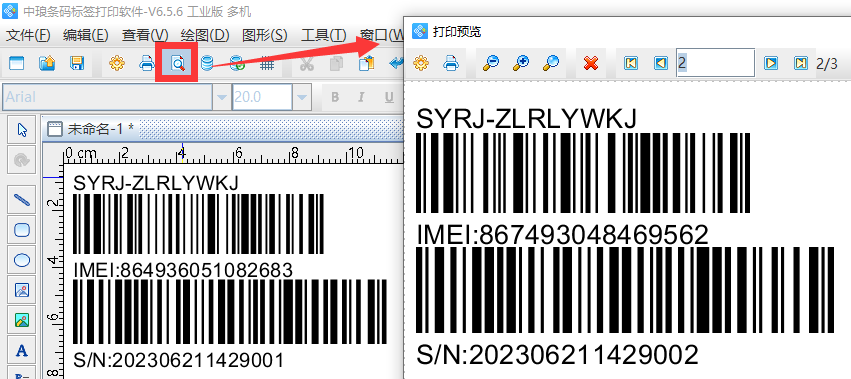The image size is (851, 379).
Task: Click IMEI:867493048469562 text in print preview
Action: coord(562,235)
